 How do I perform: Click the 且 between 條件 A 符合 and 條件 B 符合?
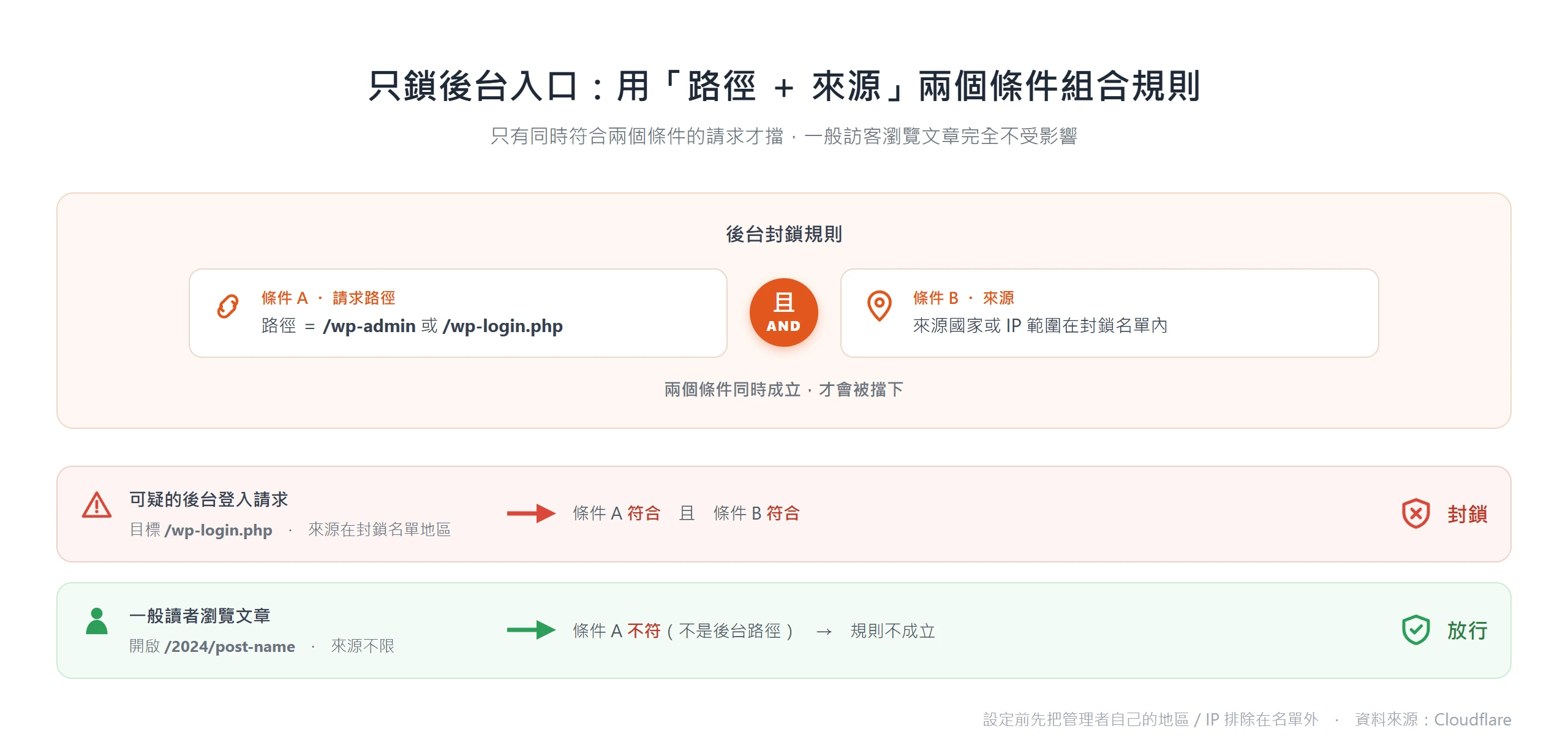click(x=687, y=513)
